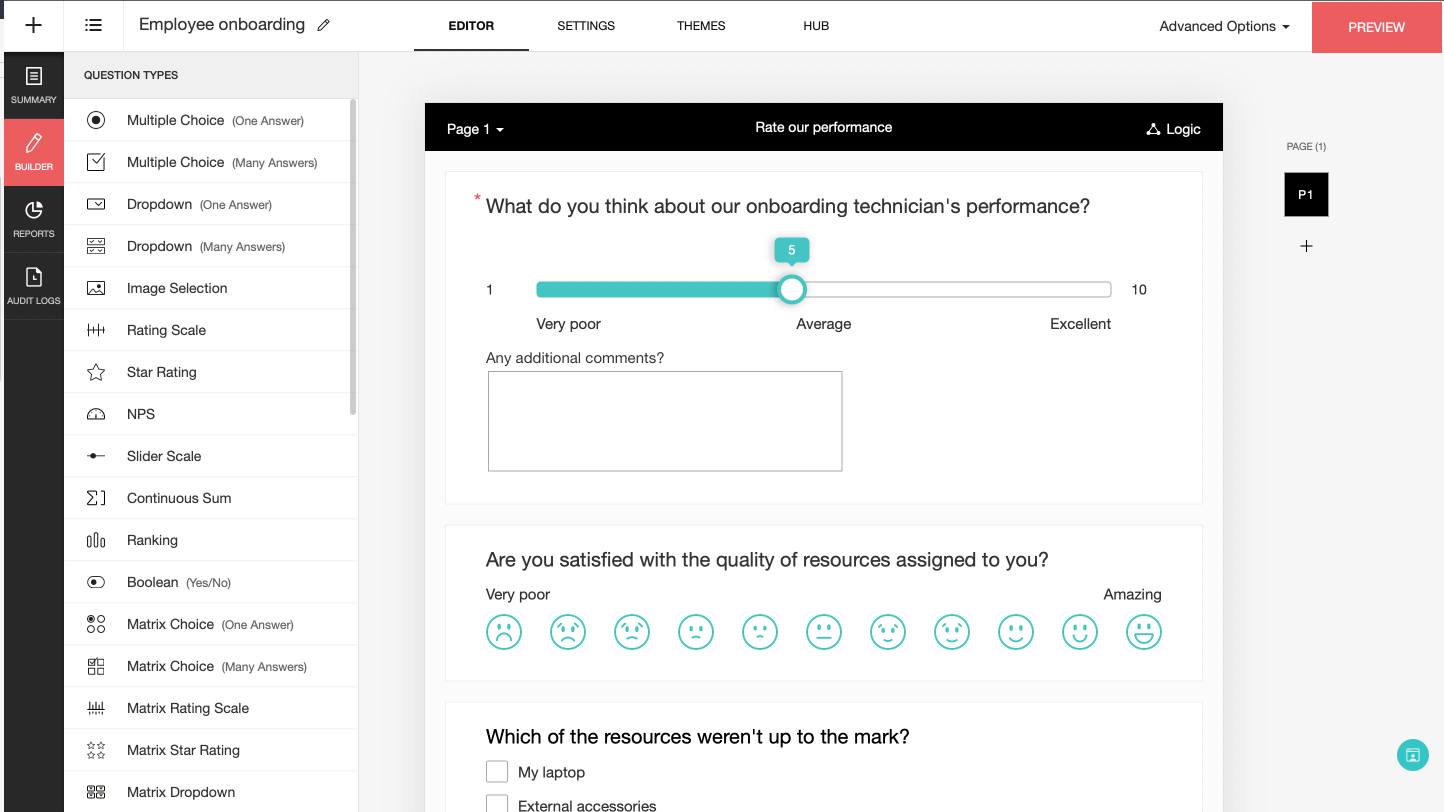Screen dimensions: 1444x812
Task: Go to Summary in the sidebar
Action: 34,84
